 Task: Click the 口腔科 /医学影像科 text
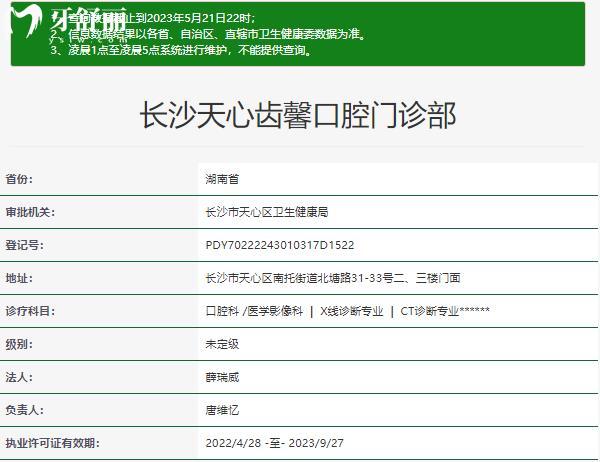click(x=254, y=311)
